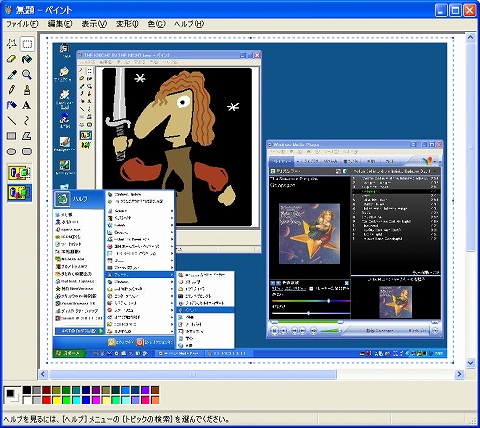Image resolution: width=480 pixels, height=428 pixels.
Task: Set opaque selection mode in tool options
Action: click(20, 173)
